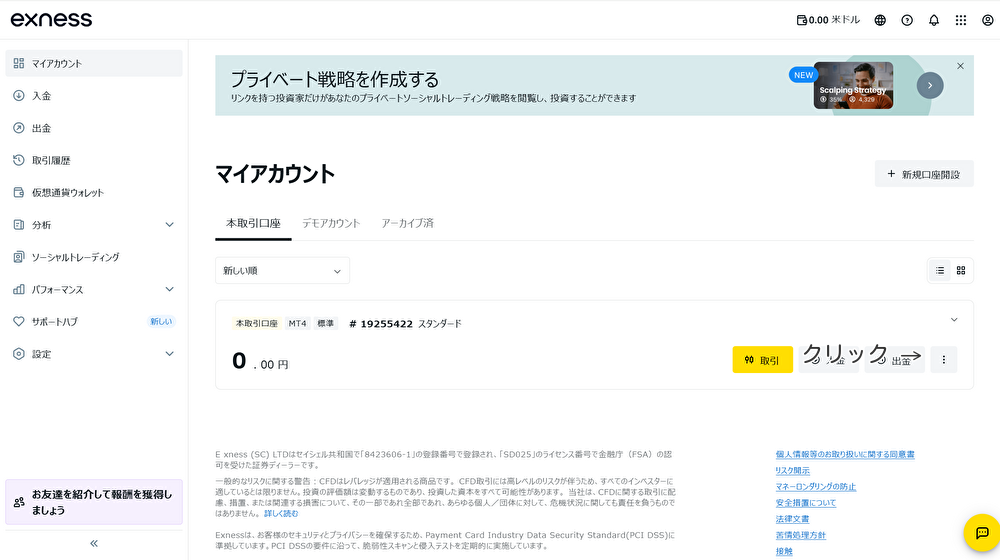
Task: Switch to the デモアカウント tab
Action: [x=331, y=223]
